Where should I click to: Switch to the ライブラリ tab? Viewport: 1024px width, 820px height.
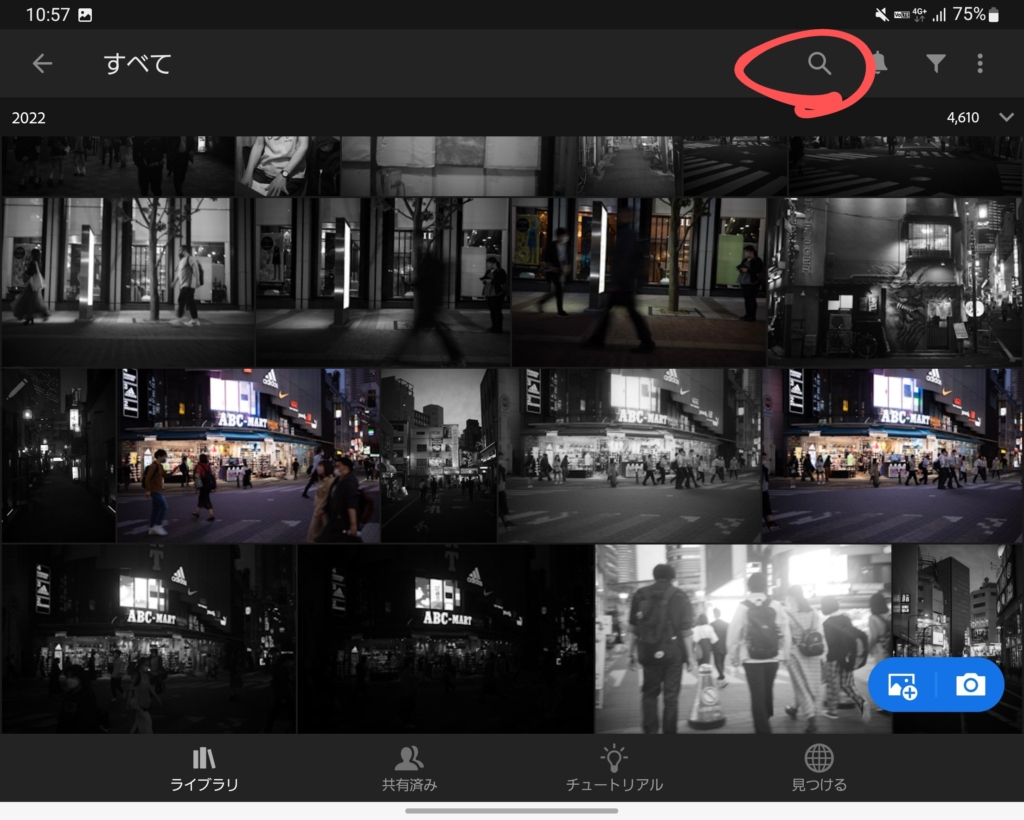pos(204,769)
